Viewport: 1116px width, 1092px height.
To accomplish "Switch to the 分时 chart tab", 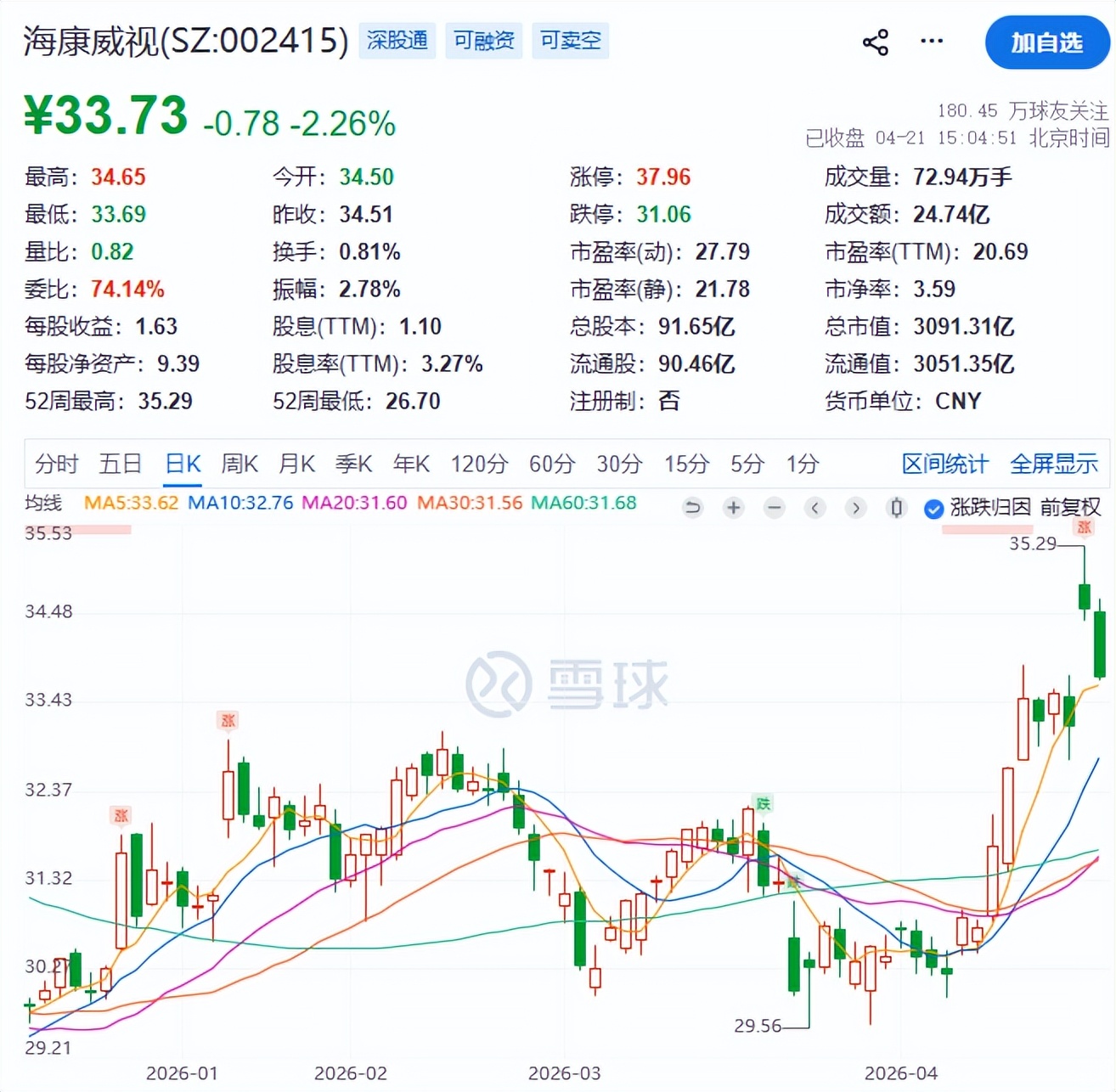I will (56, 464).
